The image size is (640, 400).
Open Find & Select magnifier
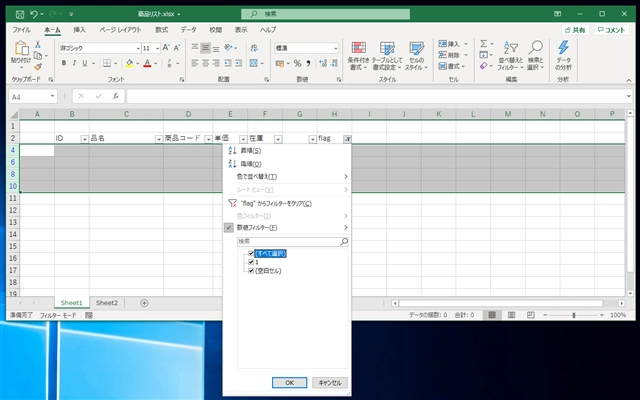[536, 56]
